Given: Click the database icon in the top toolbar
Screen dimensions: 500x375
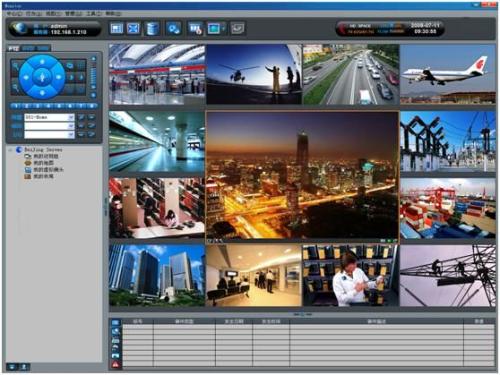Looking at the screenshot, I should coord(153,29).
